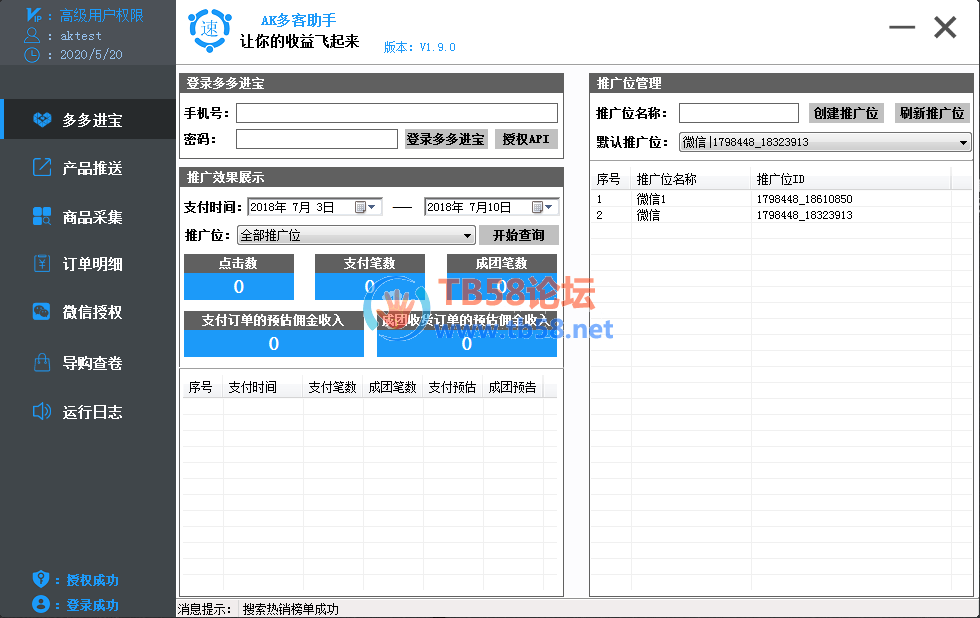Image resolution: width=980 pixels, height=618 pixels.
Task: Open the 多多进宝 menu item
Action: point(88,119)
